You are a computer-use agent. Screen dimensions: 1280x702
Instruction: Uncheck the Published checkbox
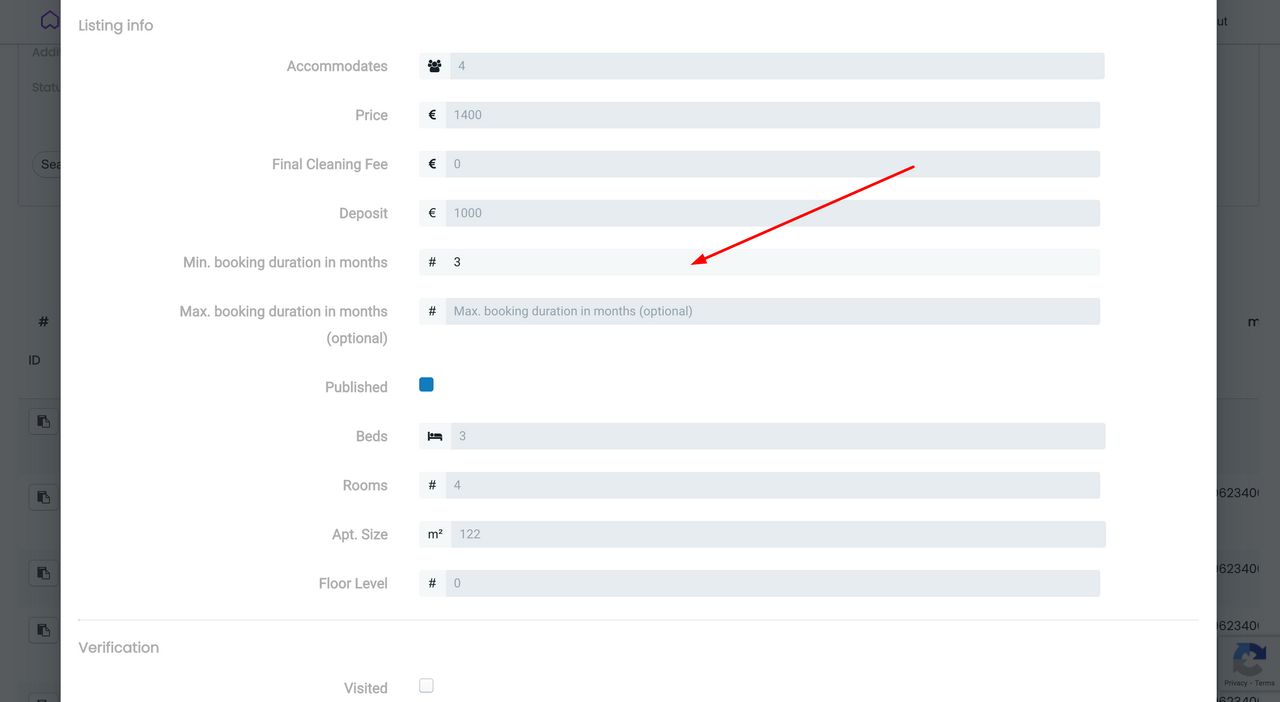(x=426, y=385)
